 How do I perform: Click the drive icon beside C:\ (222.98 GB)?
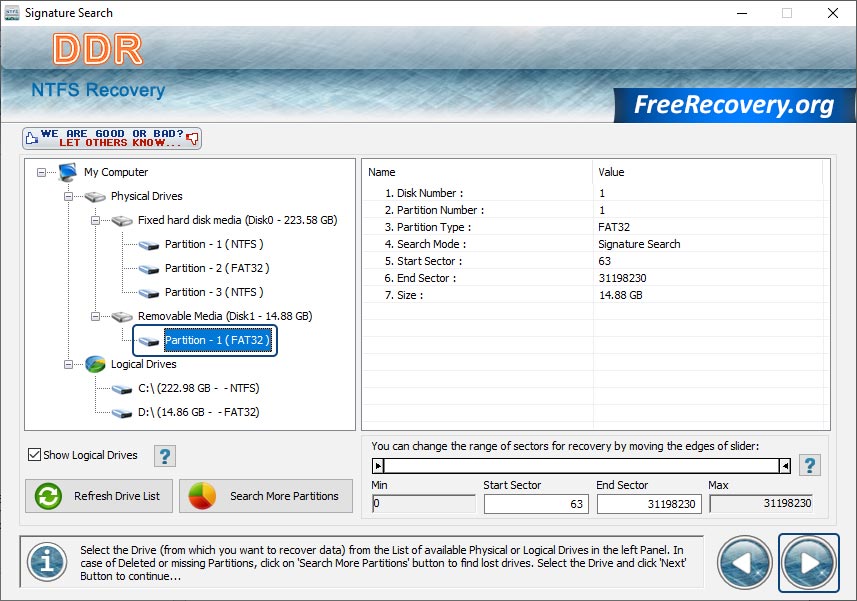point(122,389)
